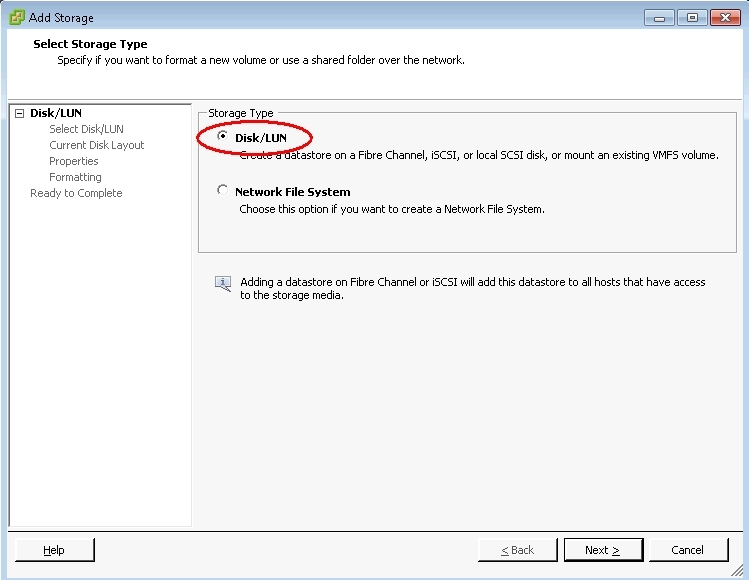Click the datastore info icon
The image size is (749, 580).
[223, 284]
